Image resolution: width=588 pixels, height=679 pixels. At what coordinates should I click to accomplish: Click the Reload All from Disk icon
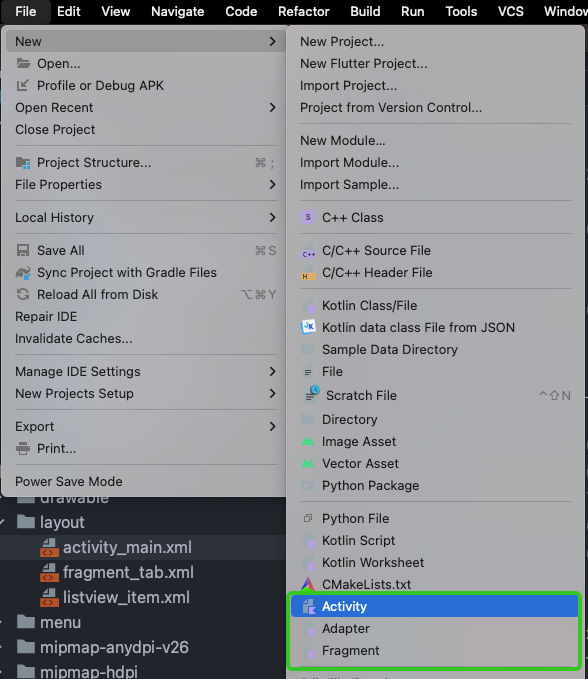pos(23,294)
